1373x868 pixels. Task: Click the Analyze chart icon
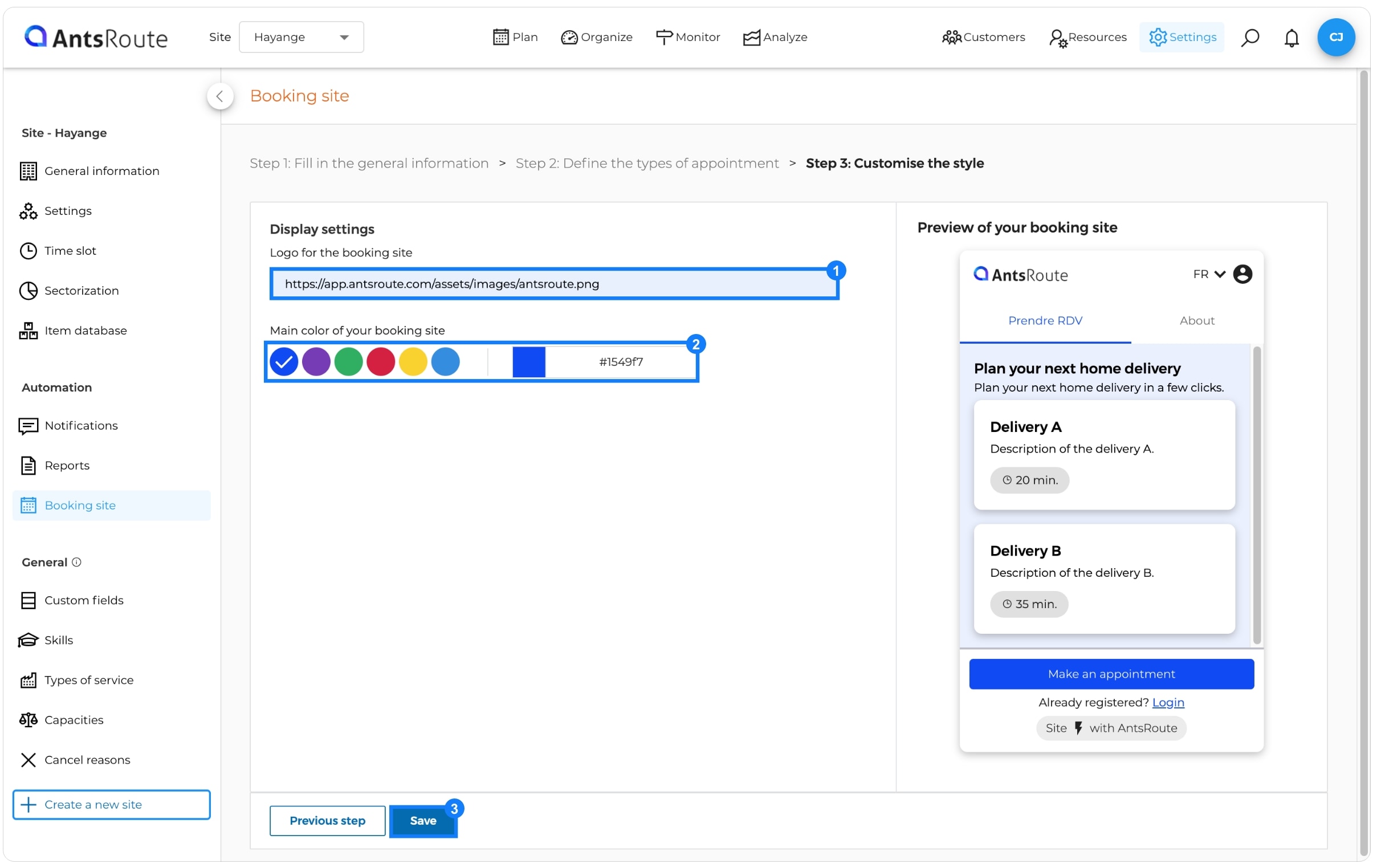[x=752, y=38]
